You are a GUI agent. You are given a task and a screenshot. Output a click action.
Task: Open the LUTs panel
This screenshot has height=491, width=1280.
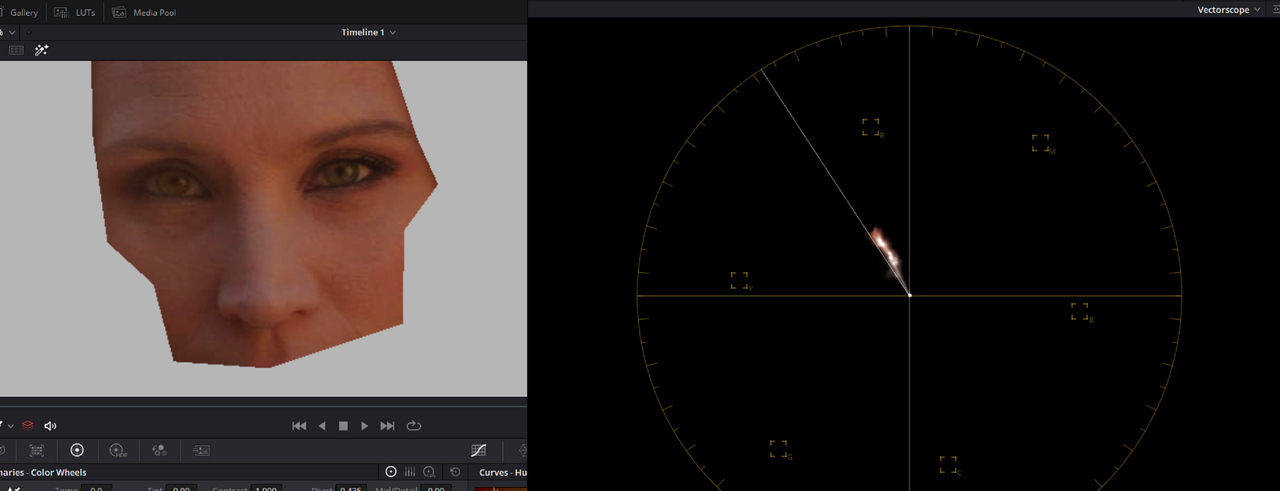[x=74, y=13]
